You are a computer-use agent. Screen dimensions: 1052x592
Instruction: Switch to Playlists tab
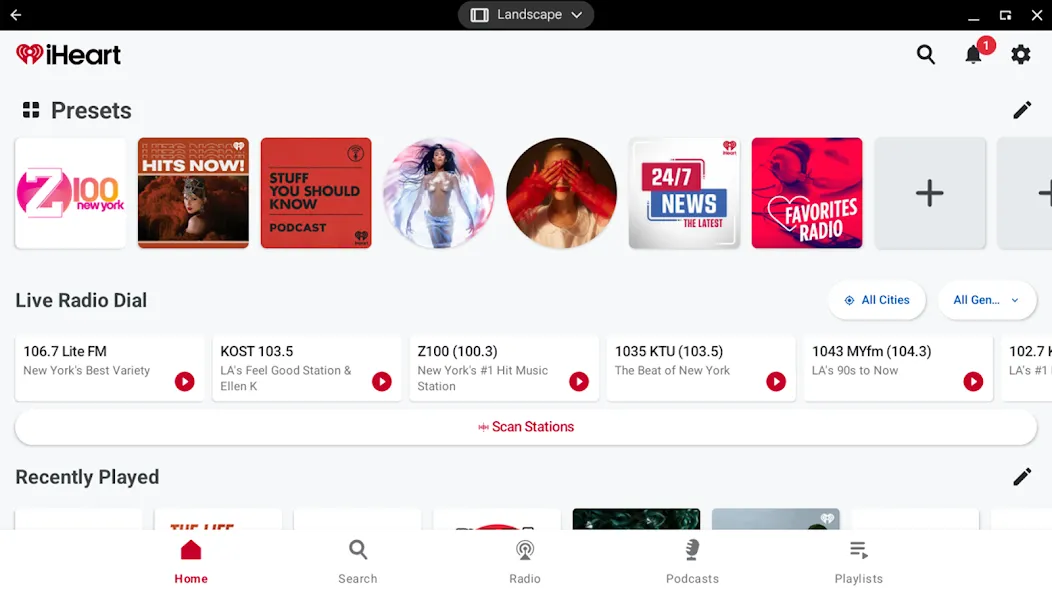pyautogui.click(x=859, y=562)
